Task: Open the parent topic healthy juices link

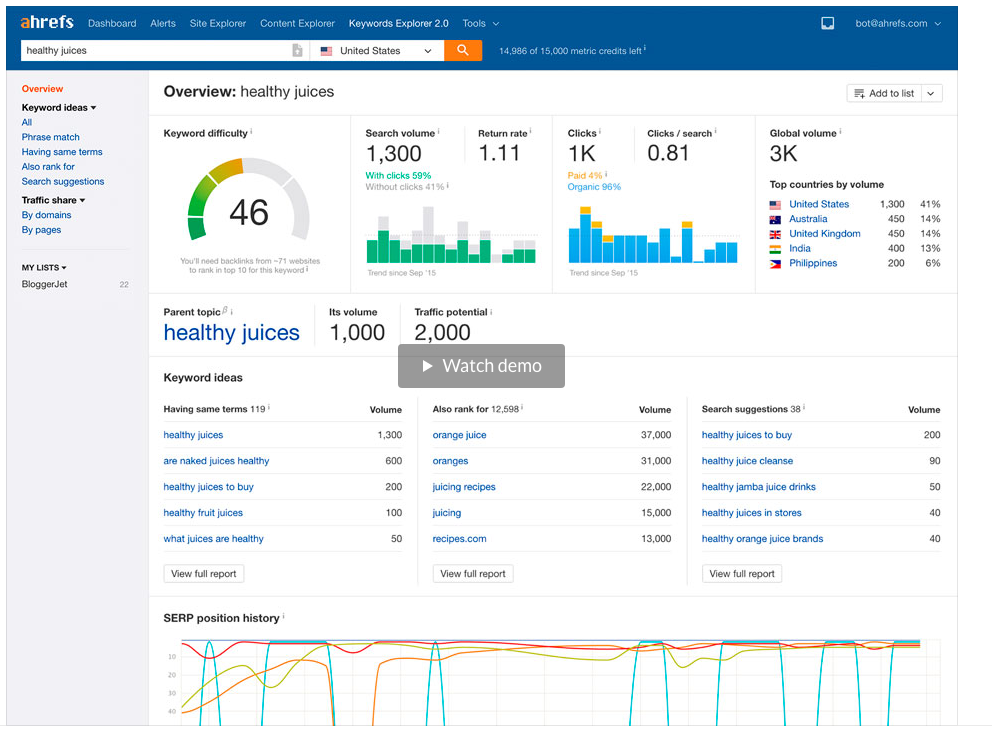Action: pos(232,333)
